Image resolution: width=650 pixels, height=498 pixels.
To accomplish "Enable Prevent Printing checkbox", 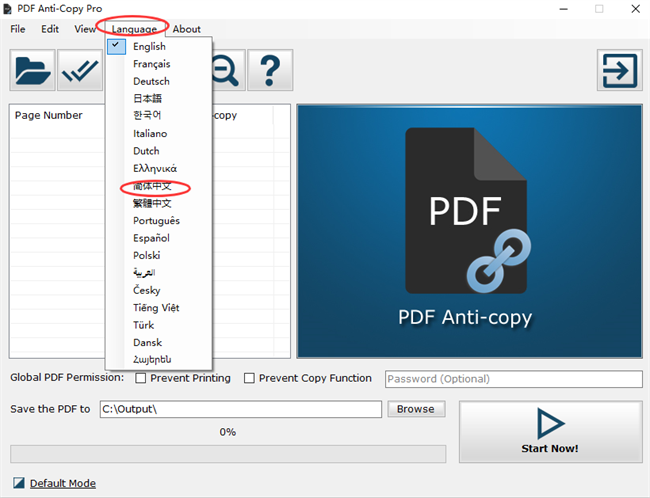I will (x=141, y=378).
